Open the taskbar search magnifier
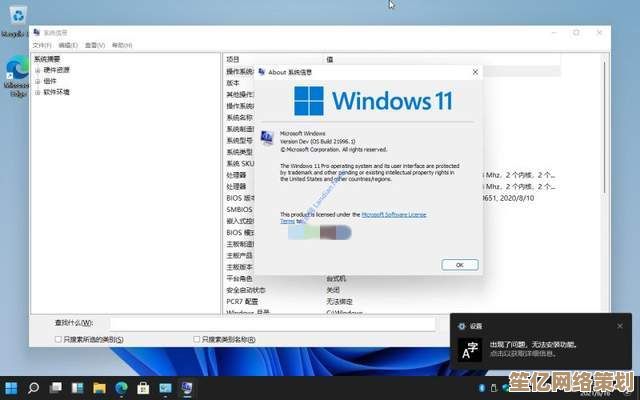Viewport: 640px width, 400px height. (x=33, y=388)
